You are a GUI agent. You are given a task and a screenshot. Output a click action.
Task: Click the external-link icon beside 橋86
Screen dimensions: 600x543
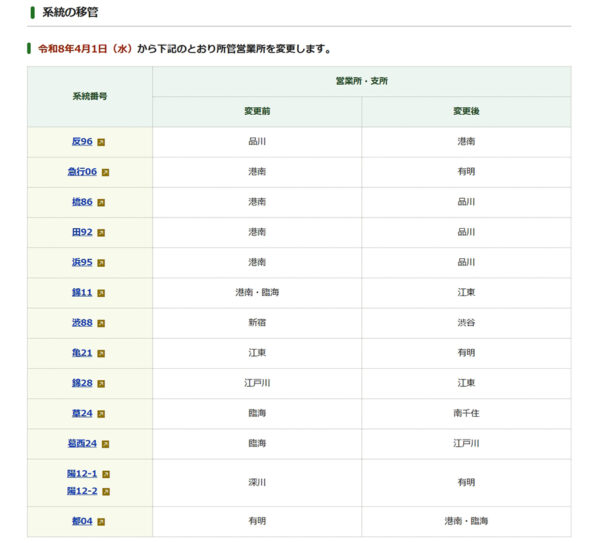click(x=101, y=202)
